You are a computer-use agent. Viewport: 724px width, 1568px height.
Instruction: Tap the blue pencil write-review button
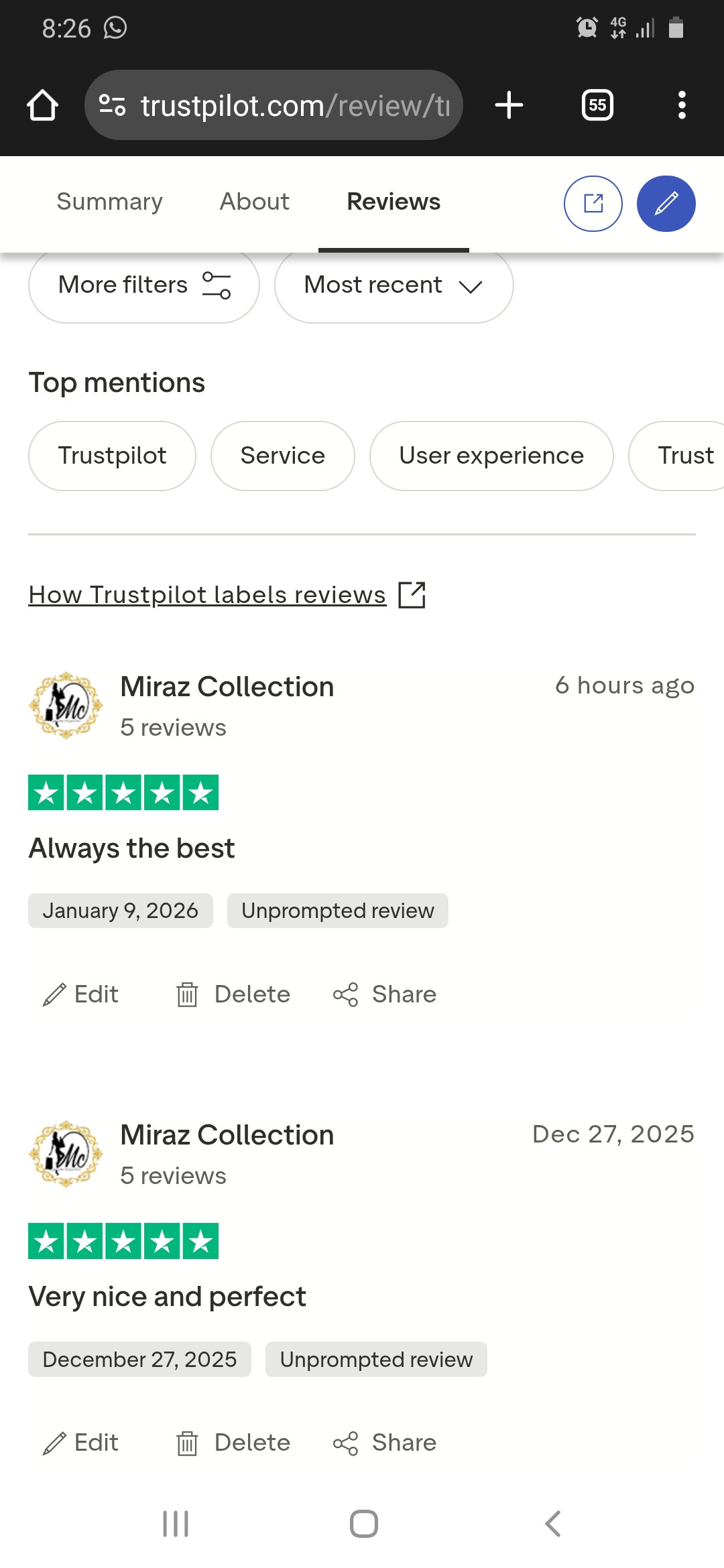(666, 204)
